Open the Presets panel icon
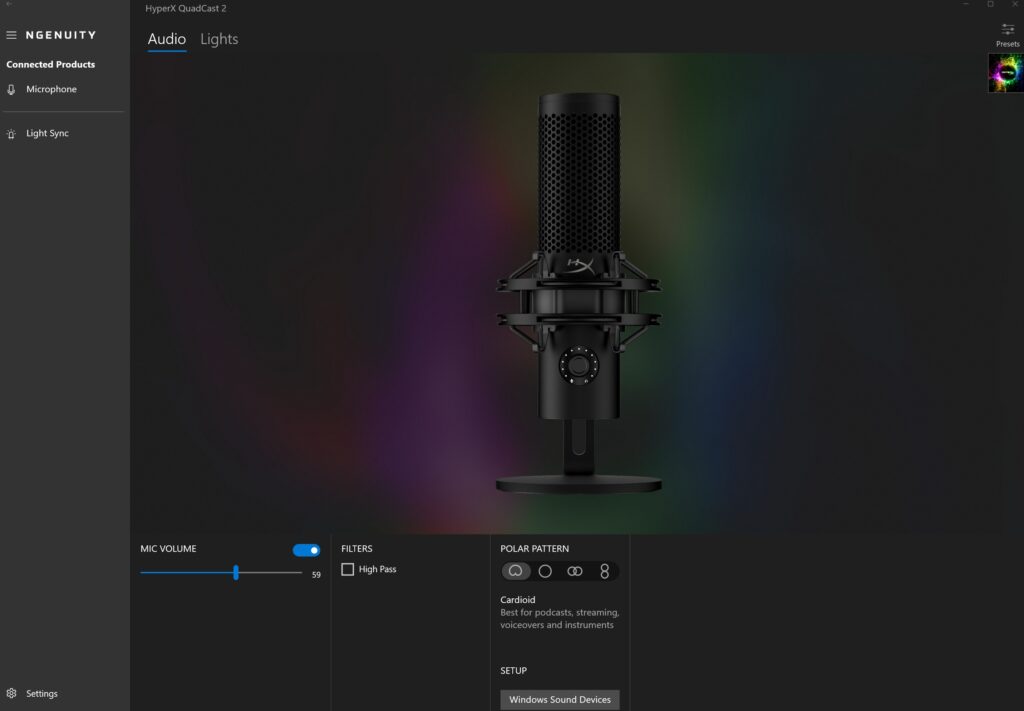 point(1007,30)
